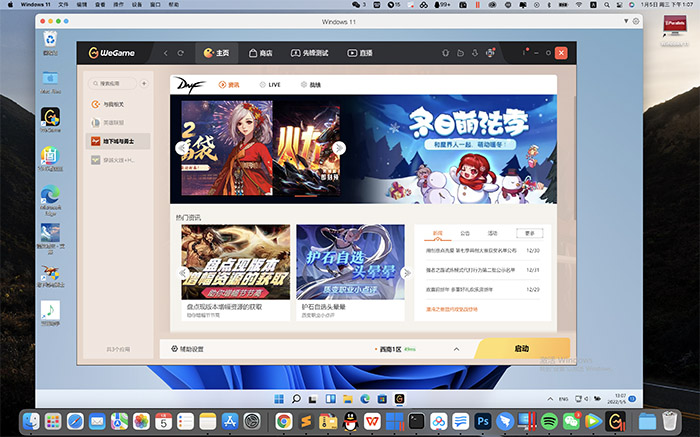
Task: Open the news item dated 12/30
Action: 483,251
